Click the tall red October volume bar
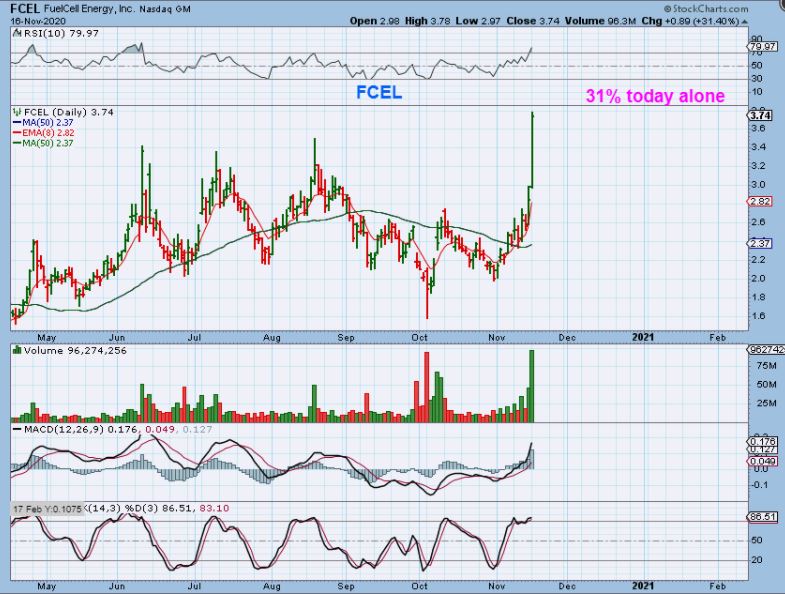 [427, 387]
